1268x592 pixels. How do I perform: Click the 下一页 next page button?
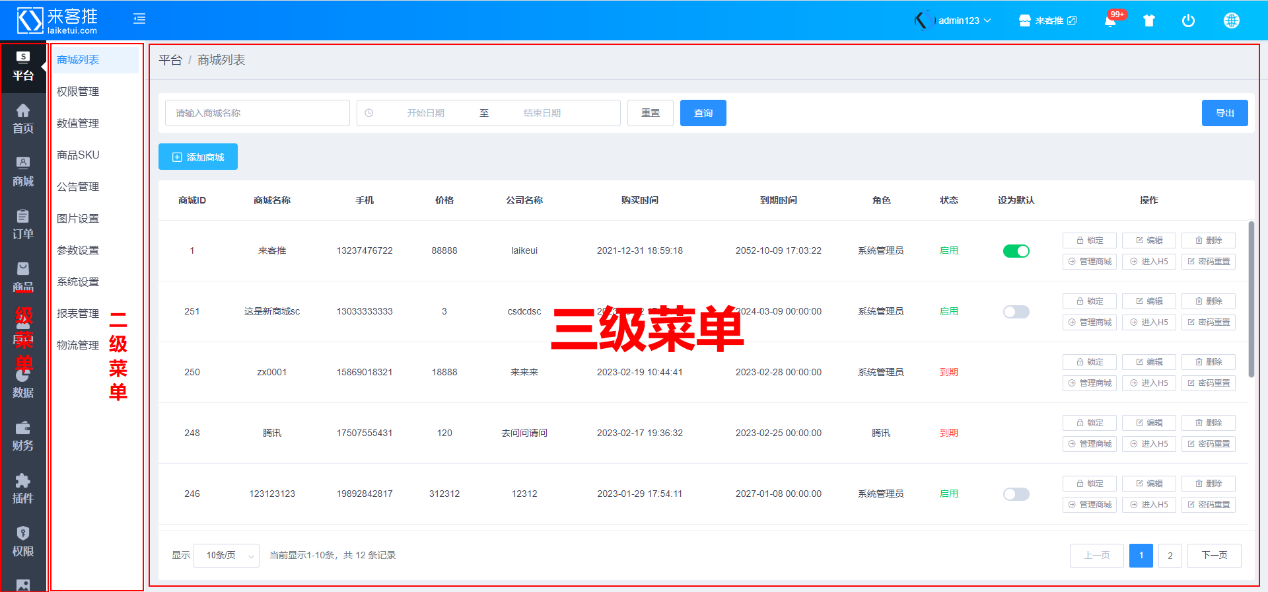coord(1214,556)
